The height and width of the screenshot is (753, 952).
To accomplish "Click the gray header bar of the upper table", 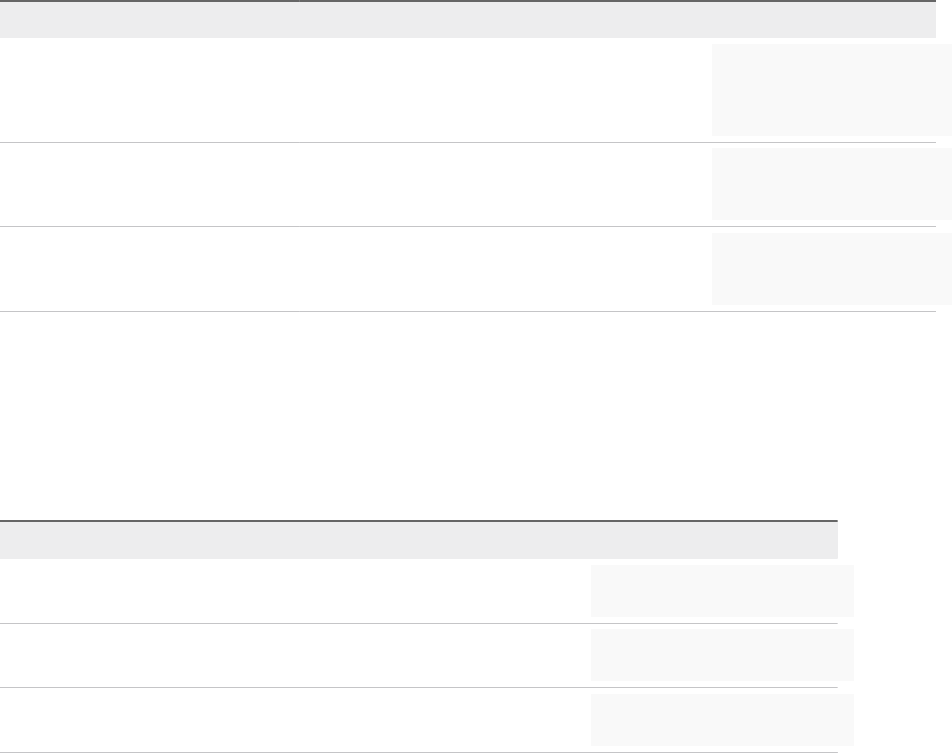I will [x=468, y=20].
